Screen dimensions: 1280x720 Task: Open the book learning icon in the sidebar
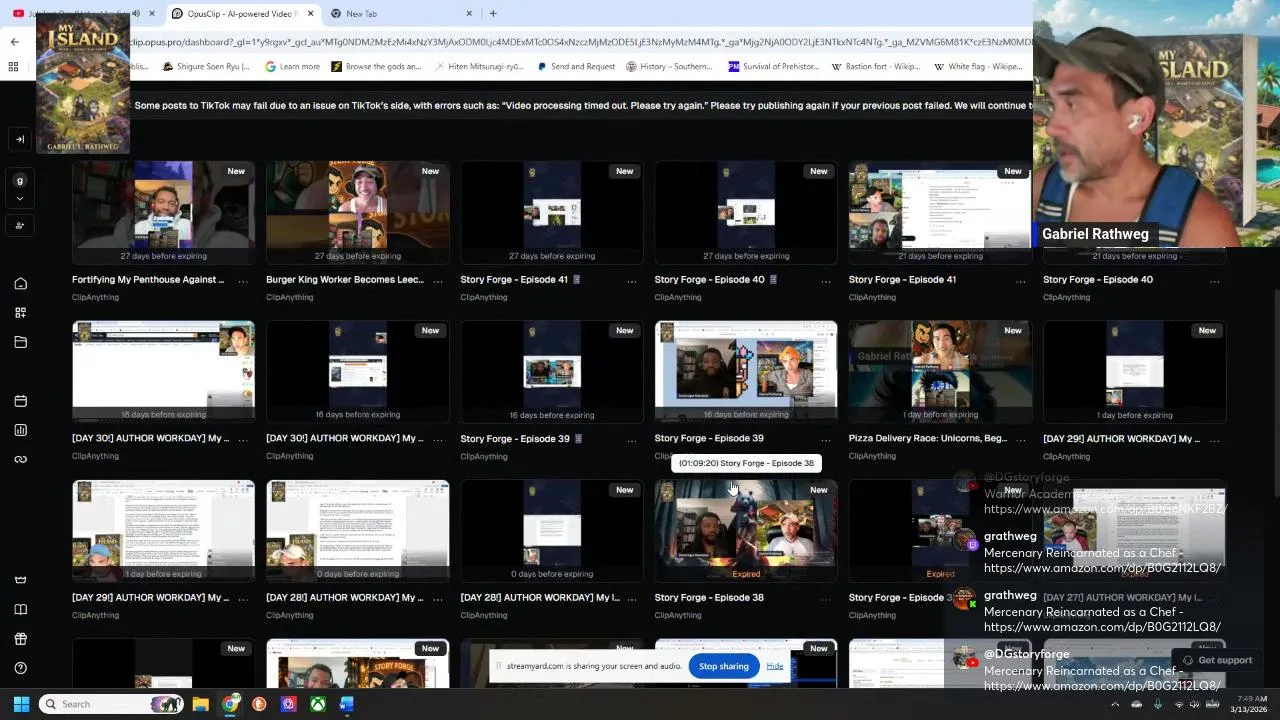[x=20, y=609]
